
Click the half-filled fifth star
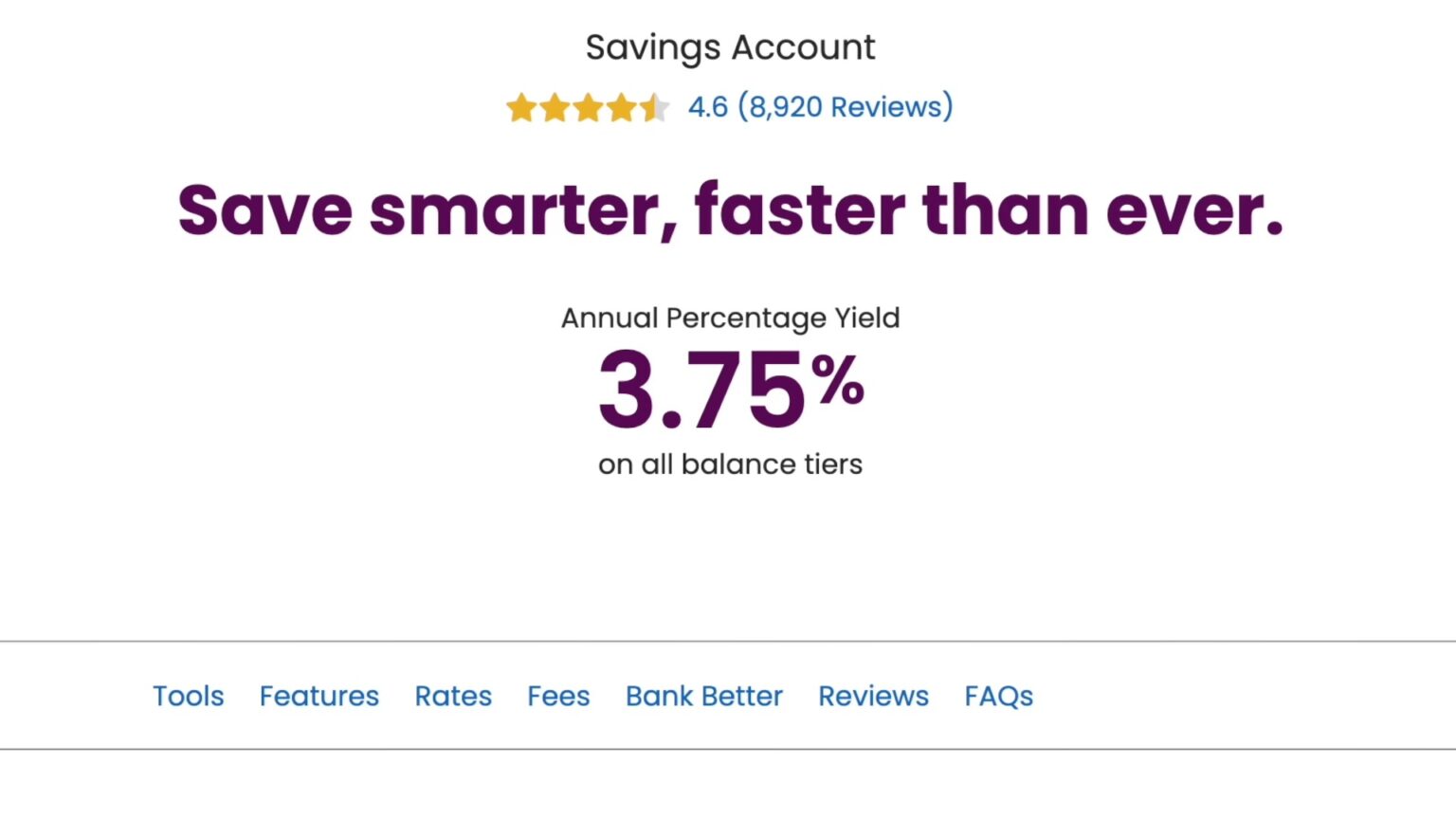tap(654, 108)
